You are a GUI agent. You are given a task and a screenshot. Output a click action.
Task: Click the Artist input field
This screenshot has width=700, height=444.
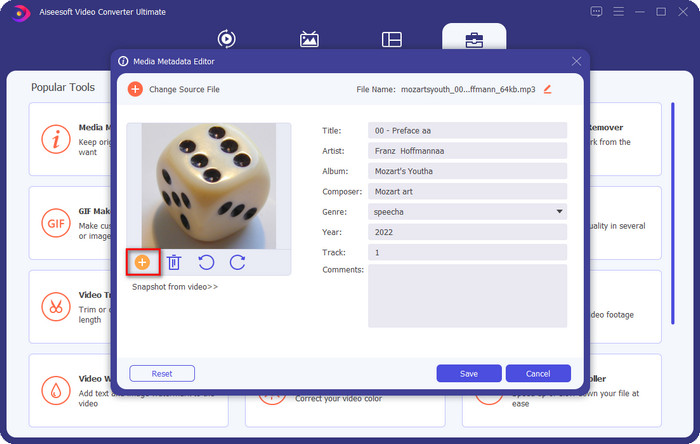point(467,151)
